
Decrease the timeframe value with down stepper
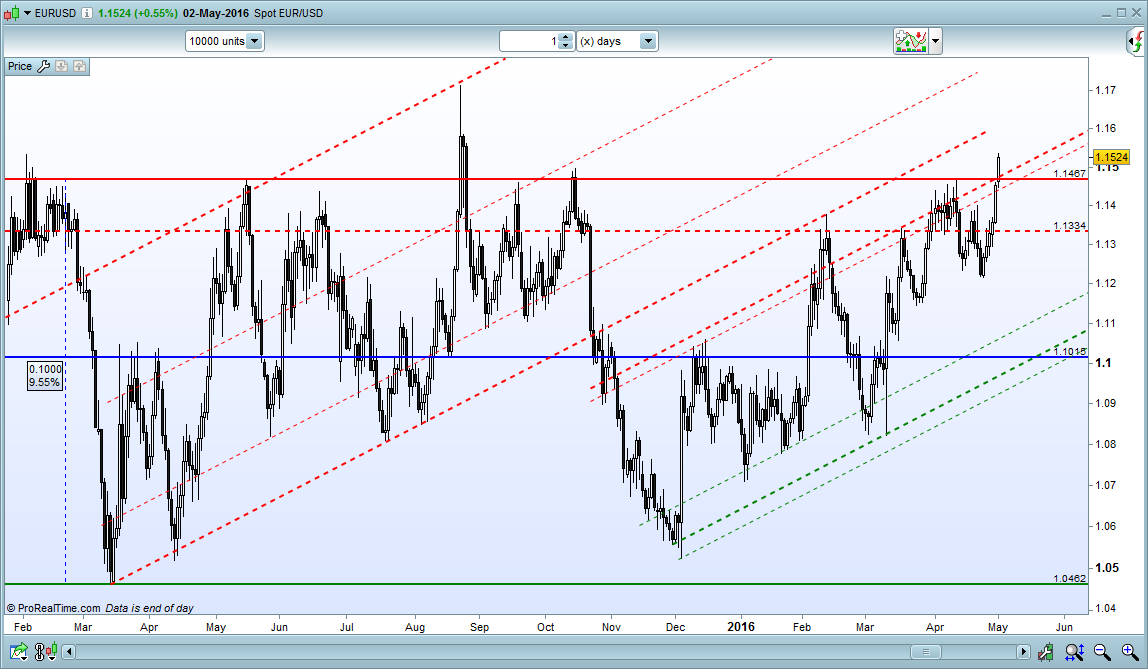click(566, 46)
